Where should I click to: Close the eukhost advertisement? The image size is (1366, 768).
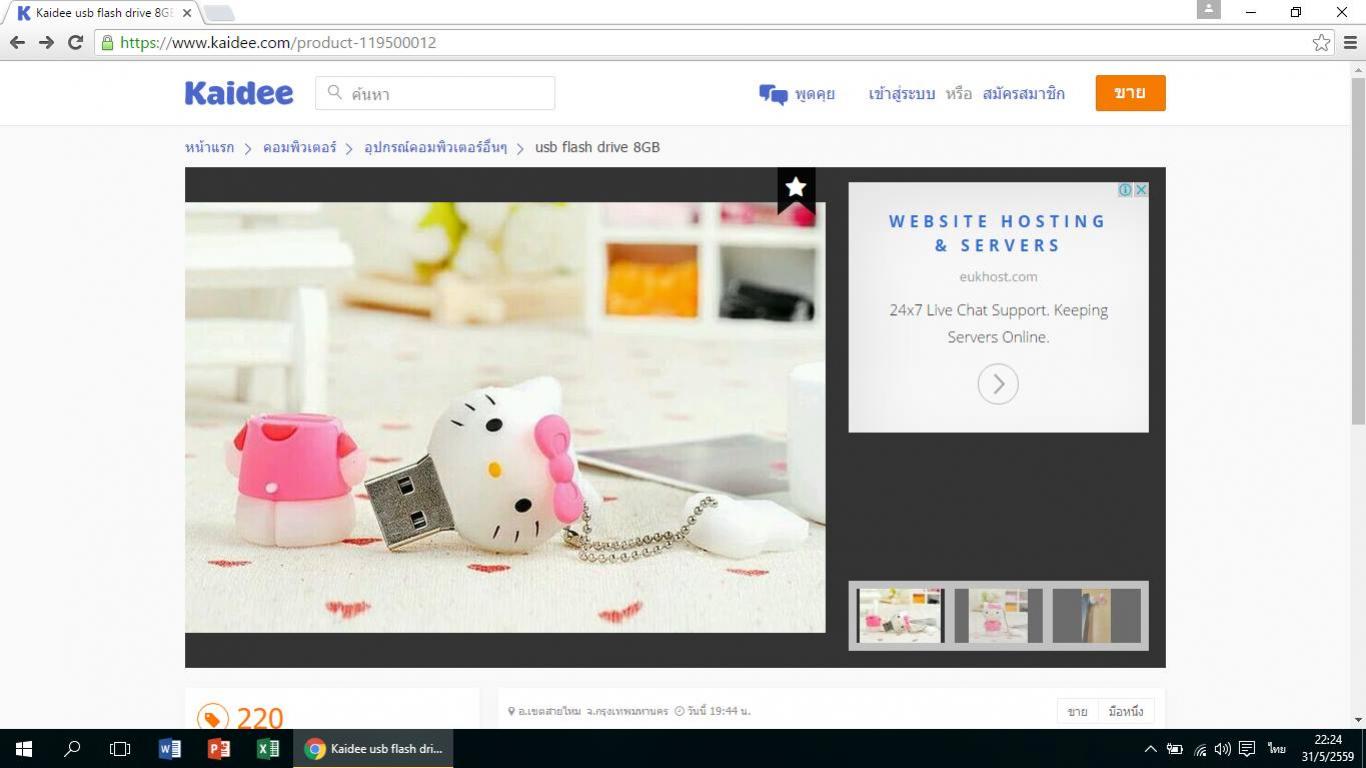(x=1140, y=189)
